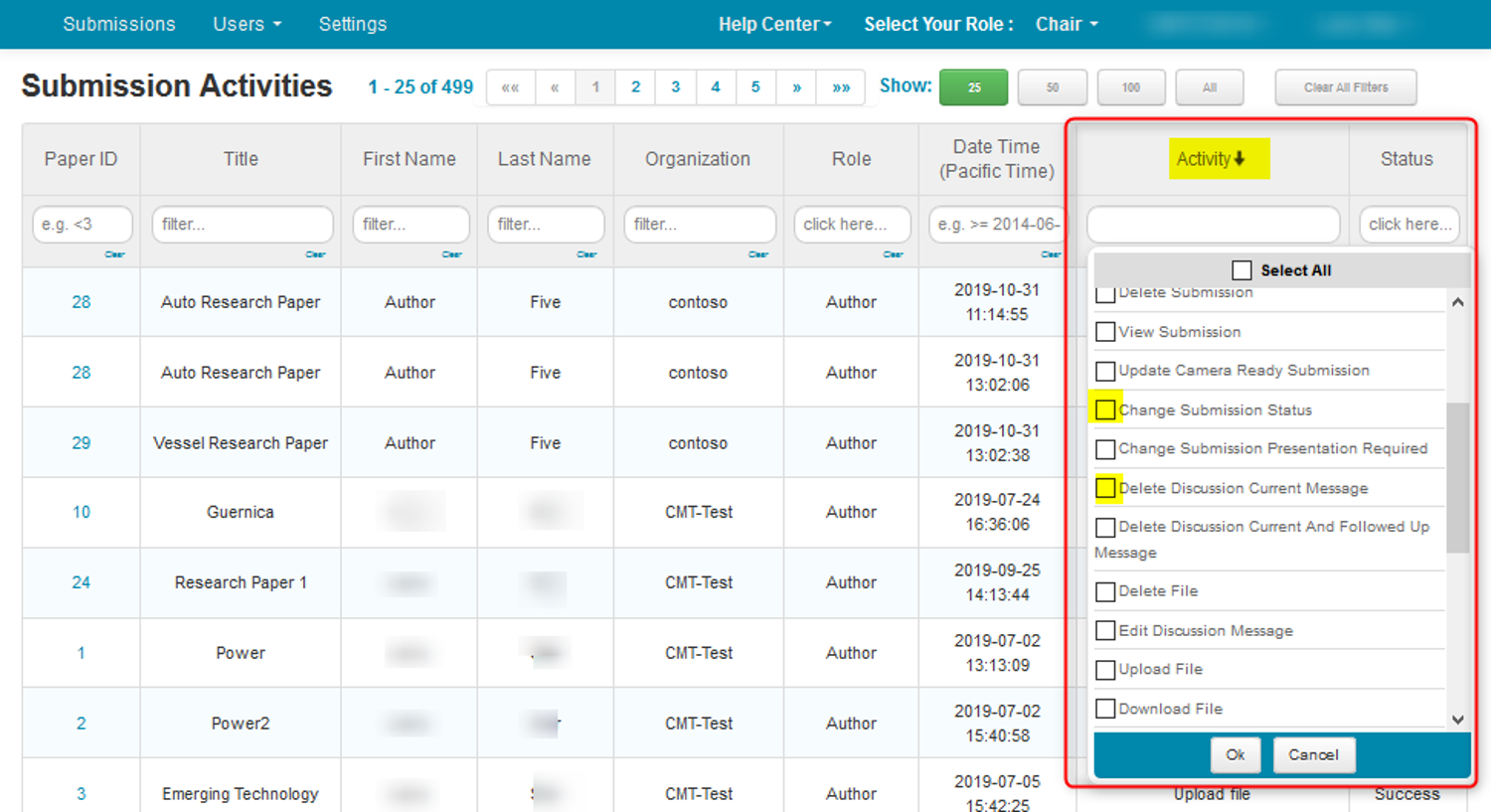This screenshot has height=812, width=1491.
Task: Clear the Organization filter
Action: click(x=758, y=254)
